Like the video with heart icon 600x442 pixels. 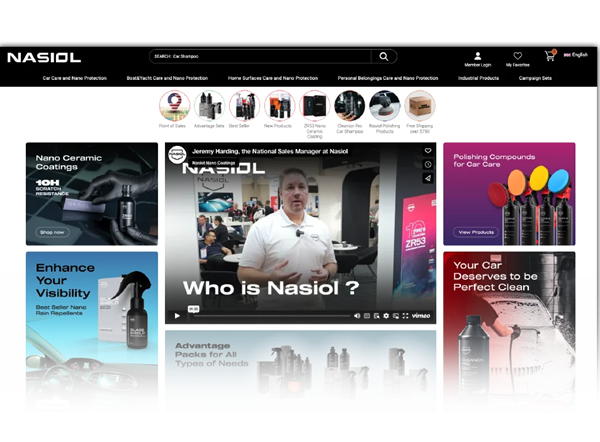click(428, 151)
